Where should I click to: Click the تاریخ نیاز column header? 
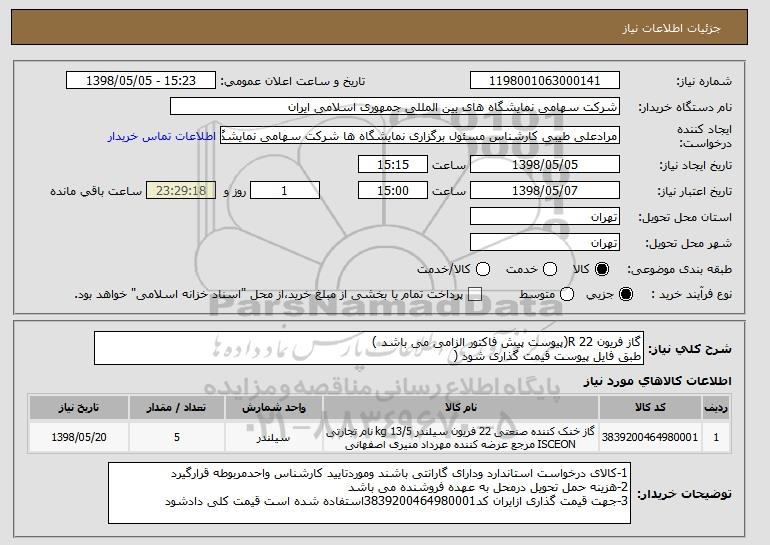[79, 408]
